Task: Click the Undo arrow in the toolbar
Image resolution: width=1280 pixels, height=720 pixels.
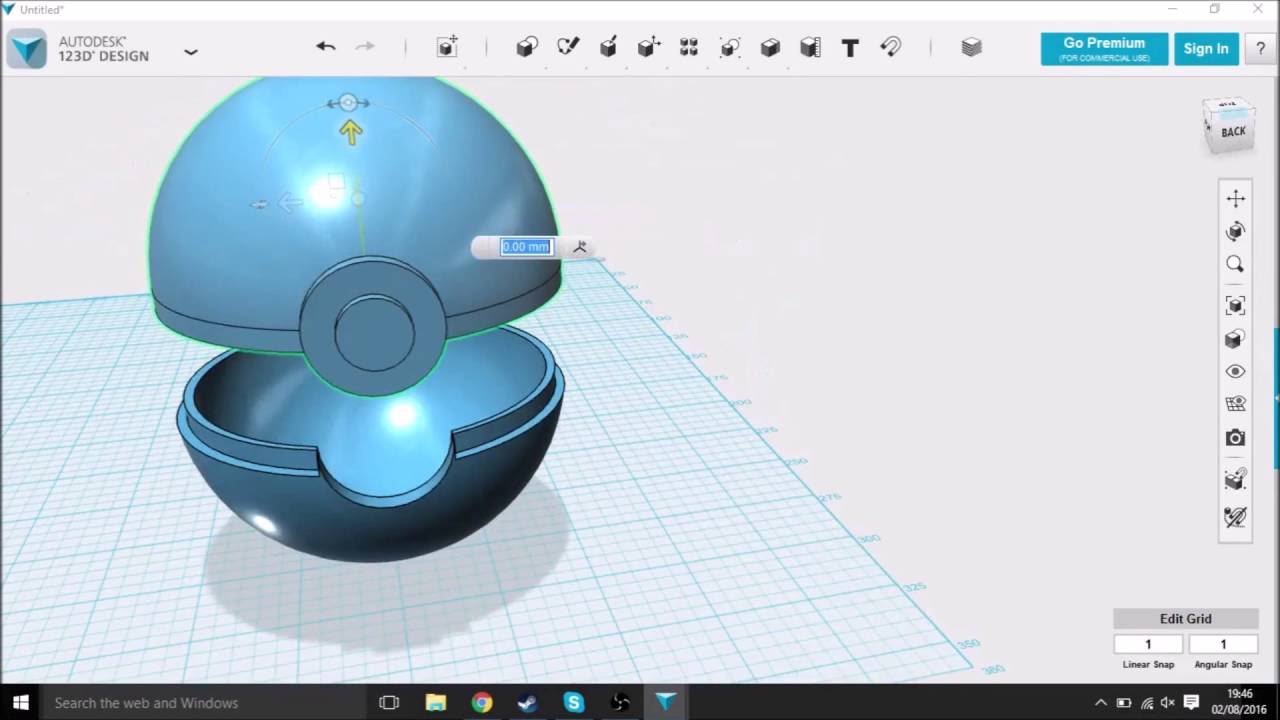Action: tap(325, 46)
